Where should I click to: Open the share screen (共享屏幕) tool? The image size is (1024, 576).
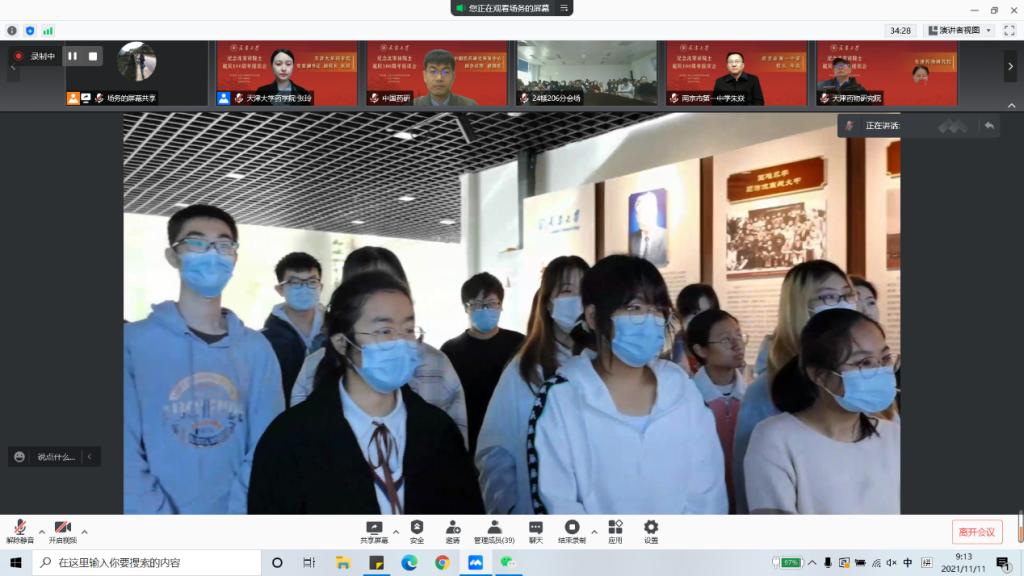pos(374,530)
